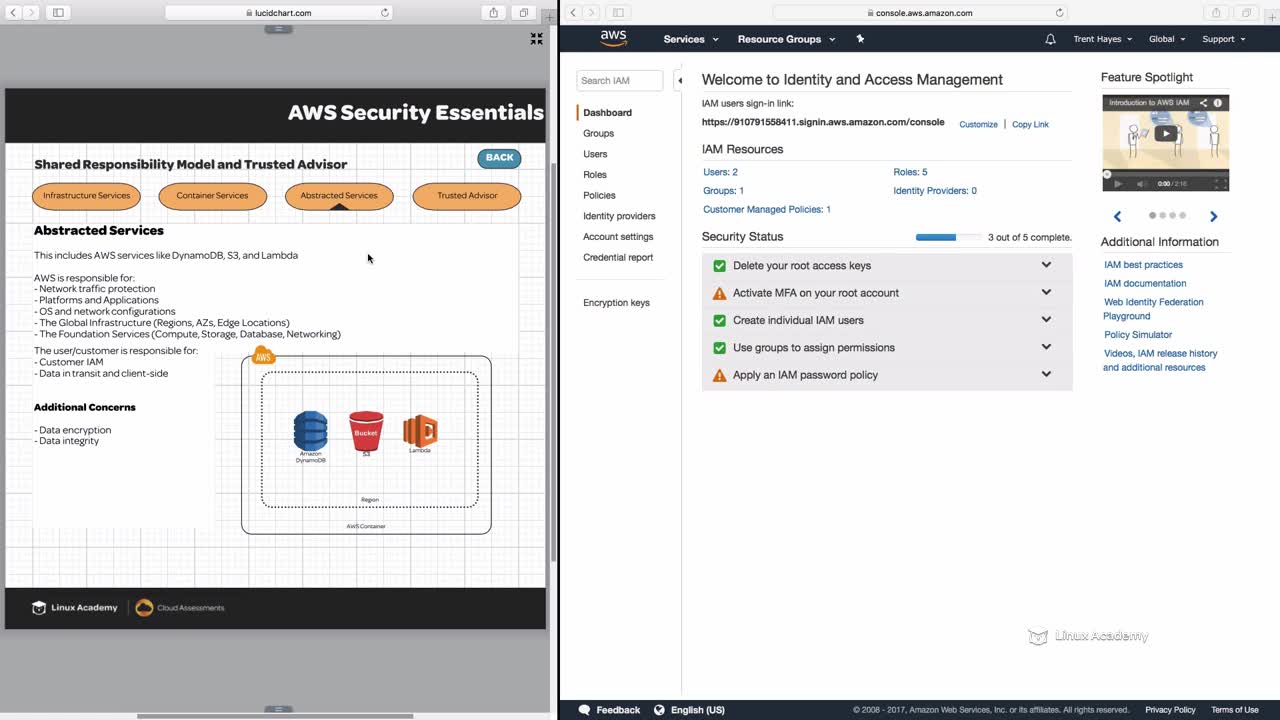Open Encryption keys in the sidebar
The width and height of the screenshot is (1280, 720).
(x=616, y=303)
